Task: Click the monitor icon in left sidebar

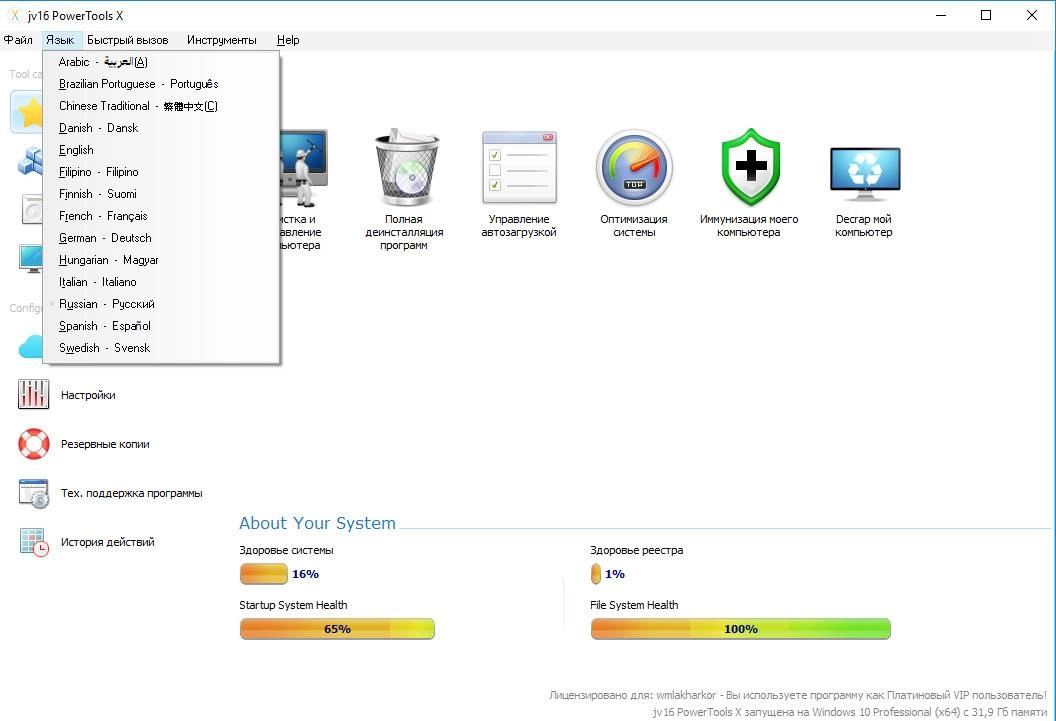Action: click(31, 259)
